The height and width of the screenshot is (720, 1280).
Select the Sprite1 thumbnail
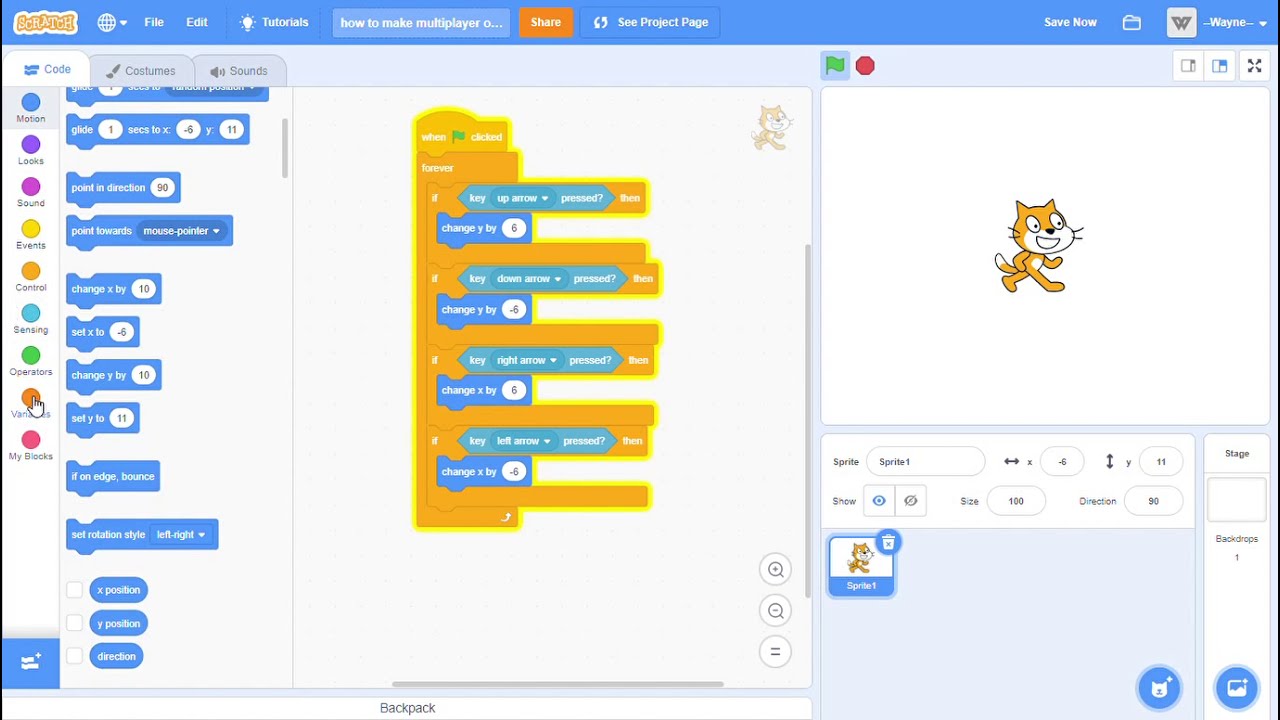coord(861,567)
